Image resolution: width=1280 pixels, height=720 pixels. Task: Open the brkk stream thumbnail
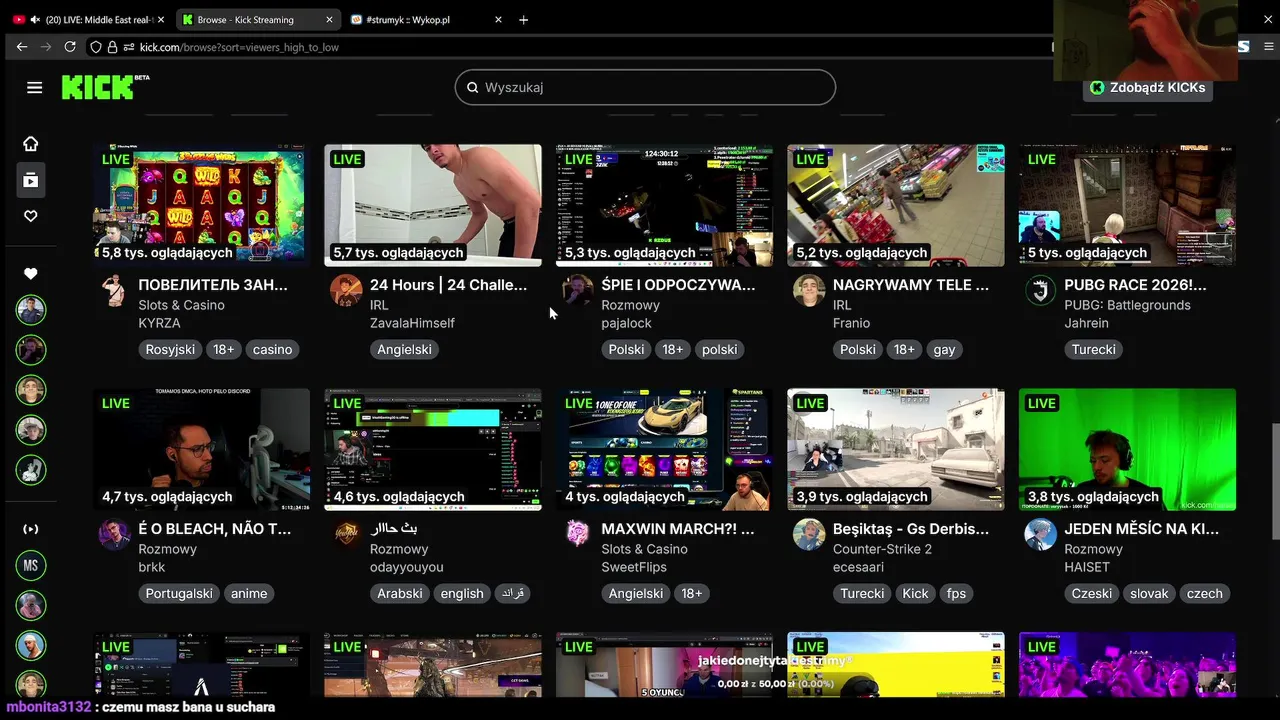click(201, 449)
